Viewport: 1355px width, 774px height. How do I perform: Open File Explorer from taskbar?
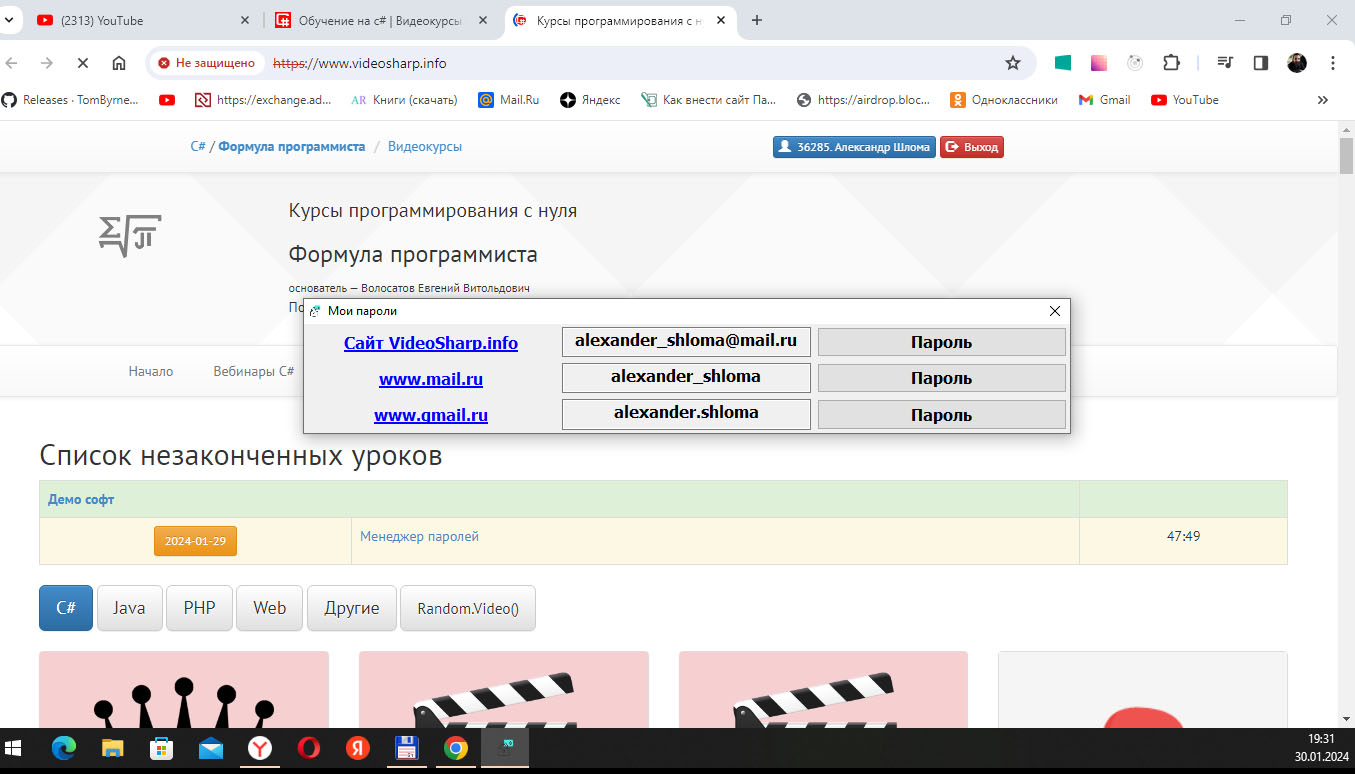(112, 748)
